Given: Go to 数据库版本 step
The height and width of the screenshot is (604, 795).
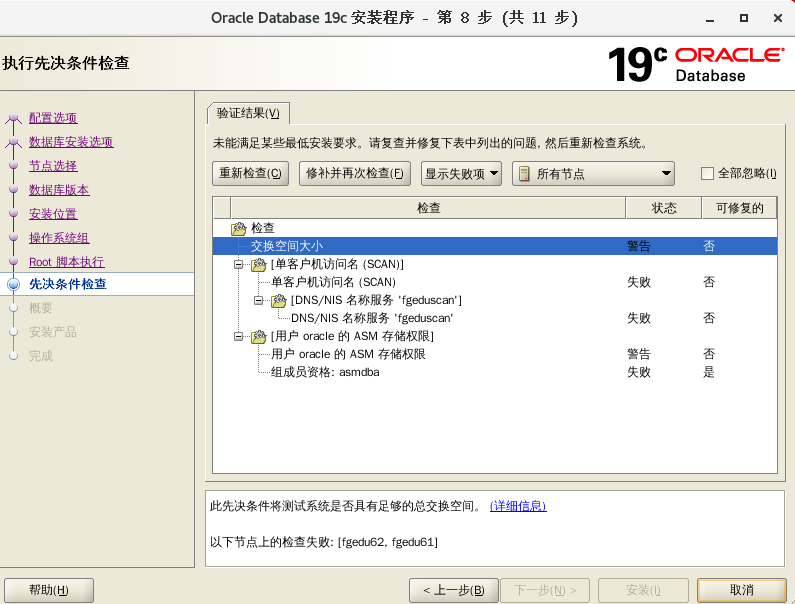Looking at the screenshot, I should tap(59, 190).
